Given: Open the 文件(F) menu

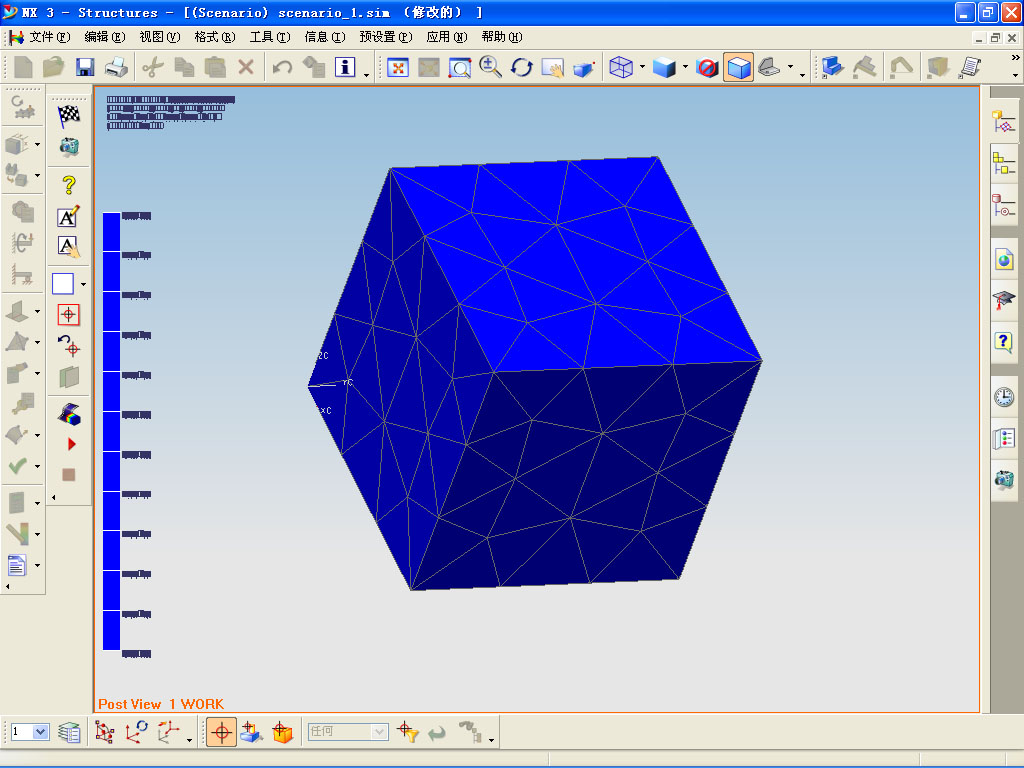Looking at the screenshot, I should pos(50,37).
